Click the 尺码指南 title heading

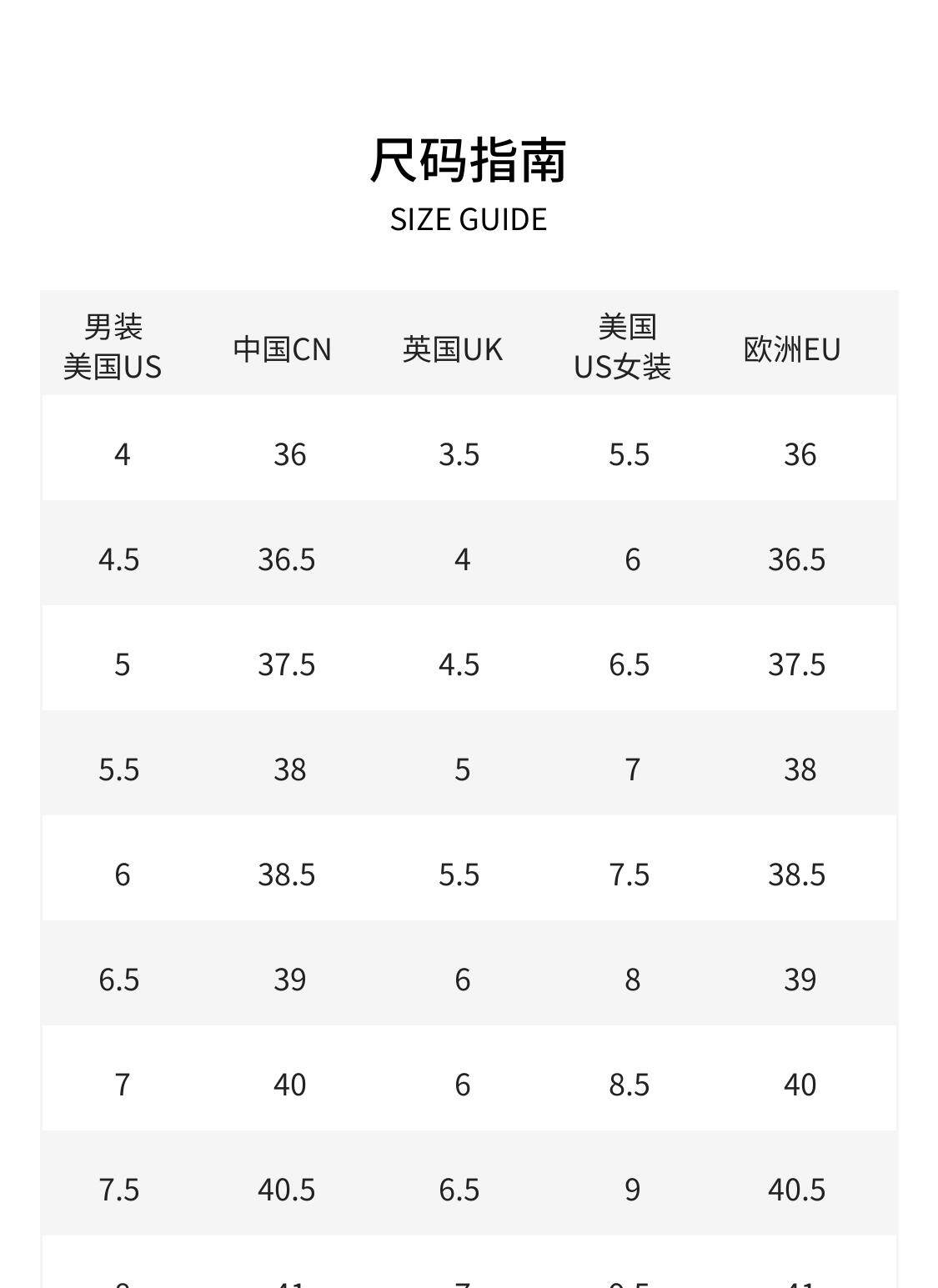tap(469, 160)
